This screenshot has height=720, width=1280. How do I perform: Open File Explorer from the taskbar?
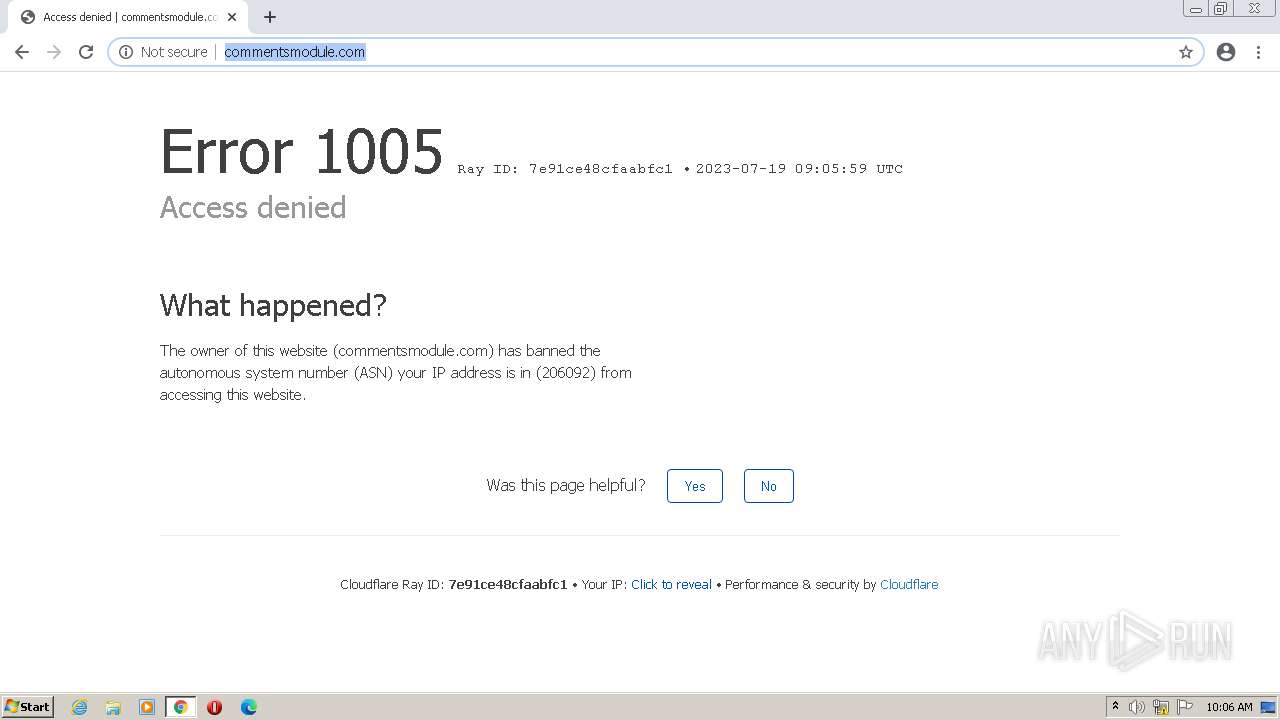coord(113,707)
